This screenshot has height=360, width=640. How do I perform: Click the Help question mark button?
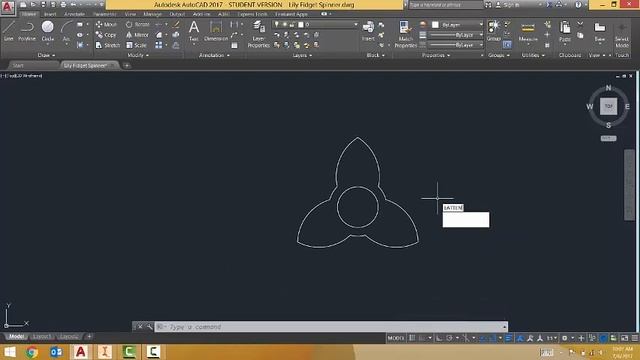578,5
